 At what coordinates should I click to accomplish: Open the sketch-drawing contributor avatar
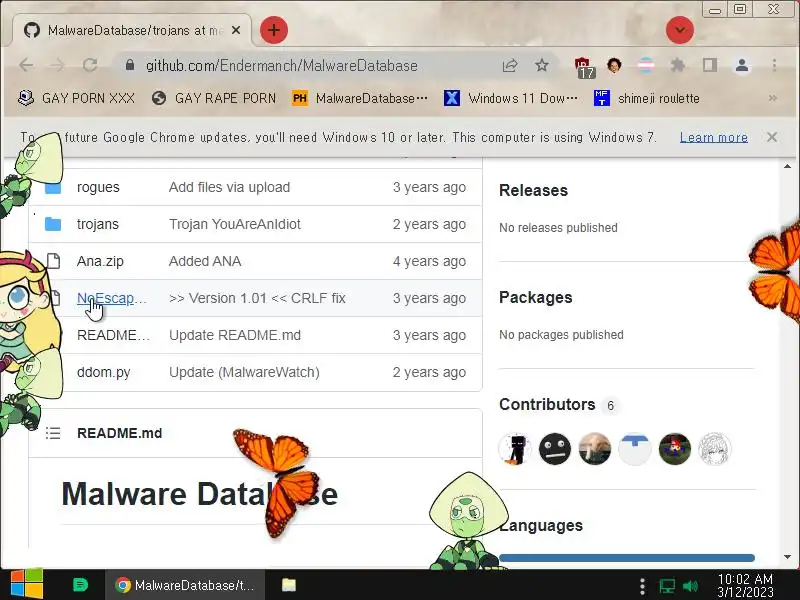point(715,449)
